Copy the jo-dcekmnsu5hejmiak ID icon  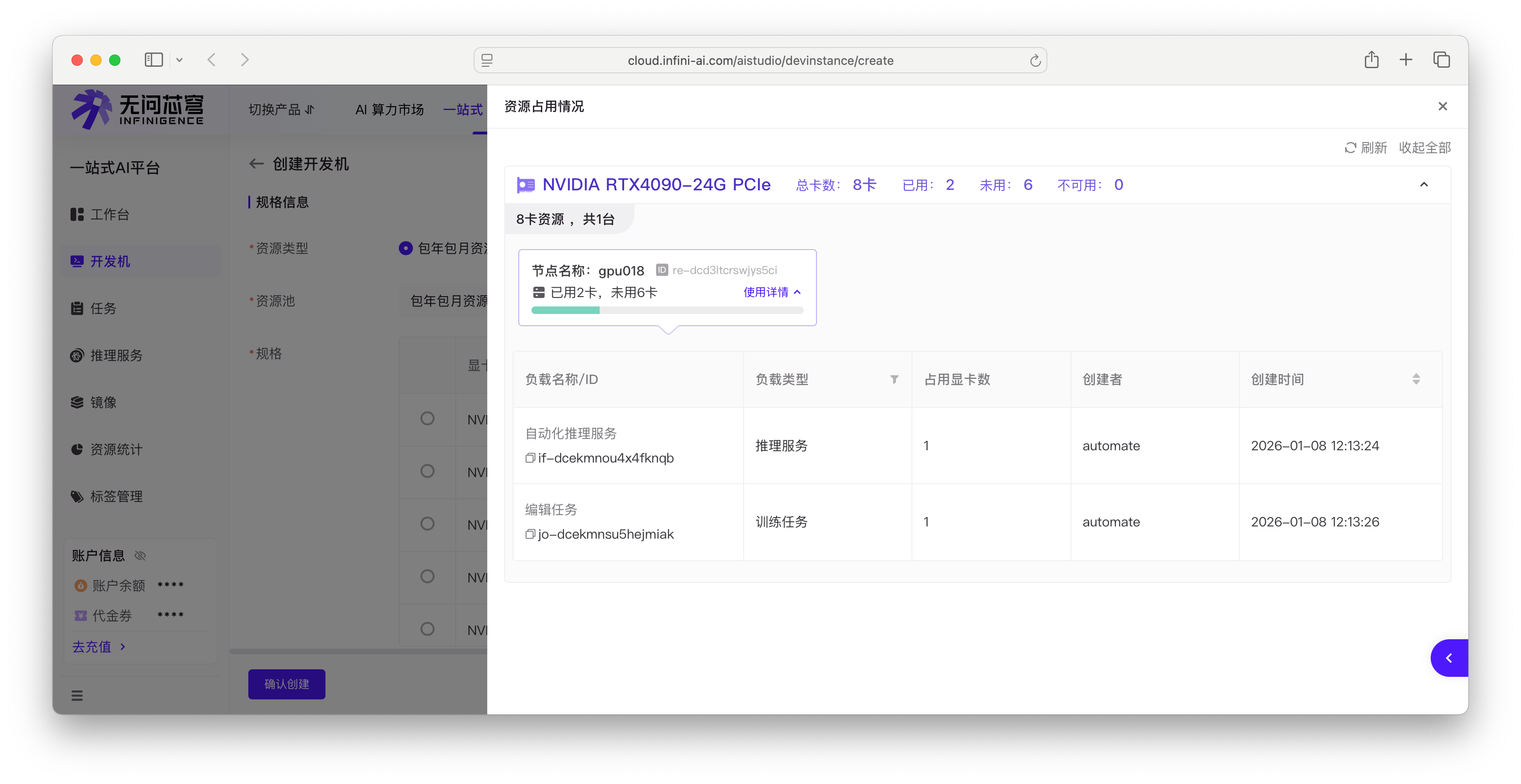click(530, 534)
